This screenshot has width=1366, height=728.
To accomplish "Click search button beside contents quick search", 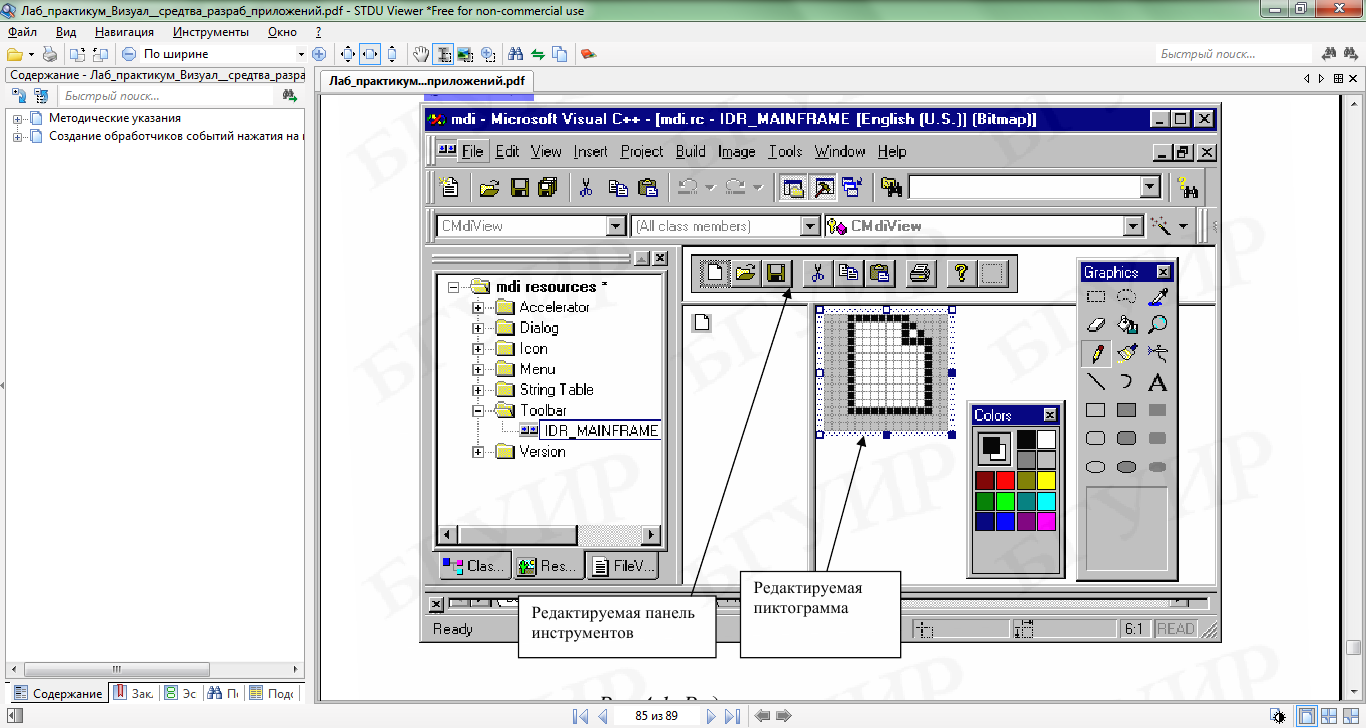I will click(290, 96).
